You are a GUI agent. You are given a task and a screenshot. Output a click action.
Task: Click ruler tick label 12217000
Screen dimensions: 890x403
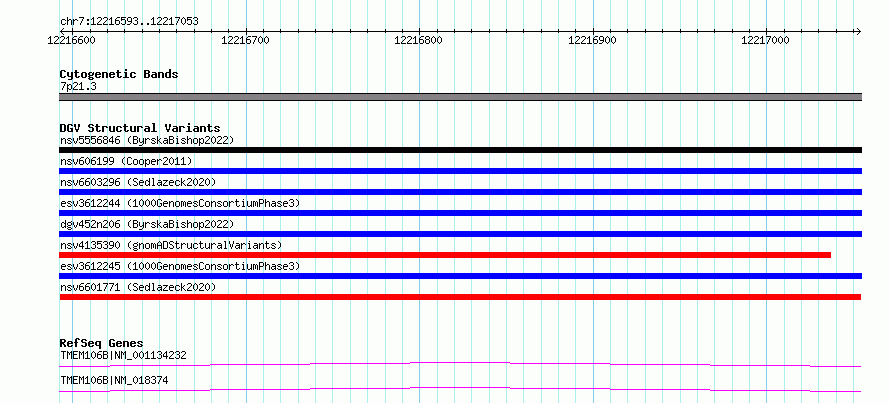click(x=766, y=40)
